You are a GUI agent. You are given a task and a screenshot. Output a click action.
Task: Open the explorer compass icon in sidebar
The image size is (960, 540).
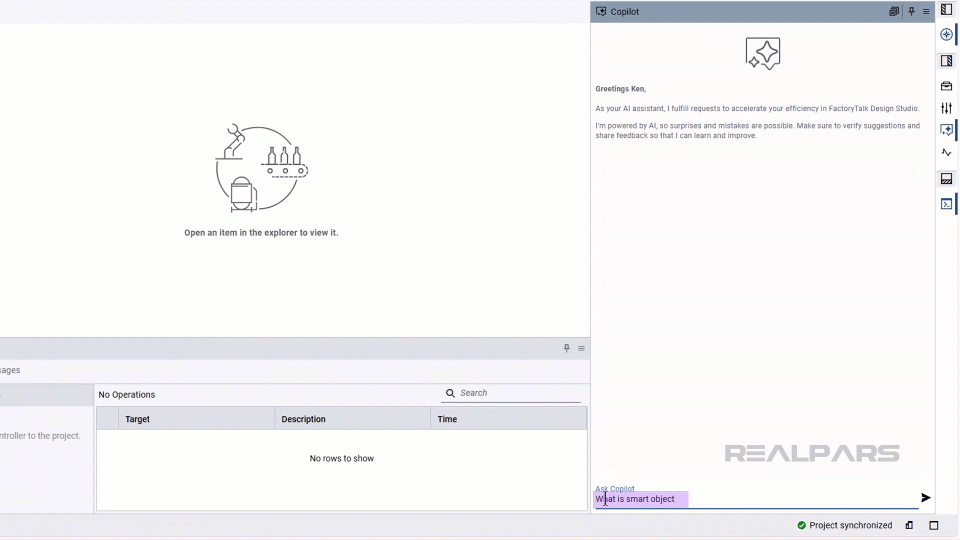pos(947,34)
